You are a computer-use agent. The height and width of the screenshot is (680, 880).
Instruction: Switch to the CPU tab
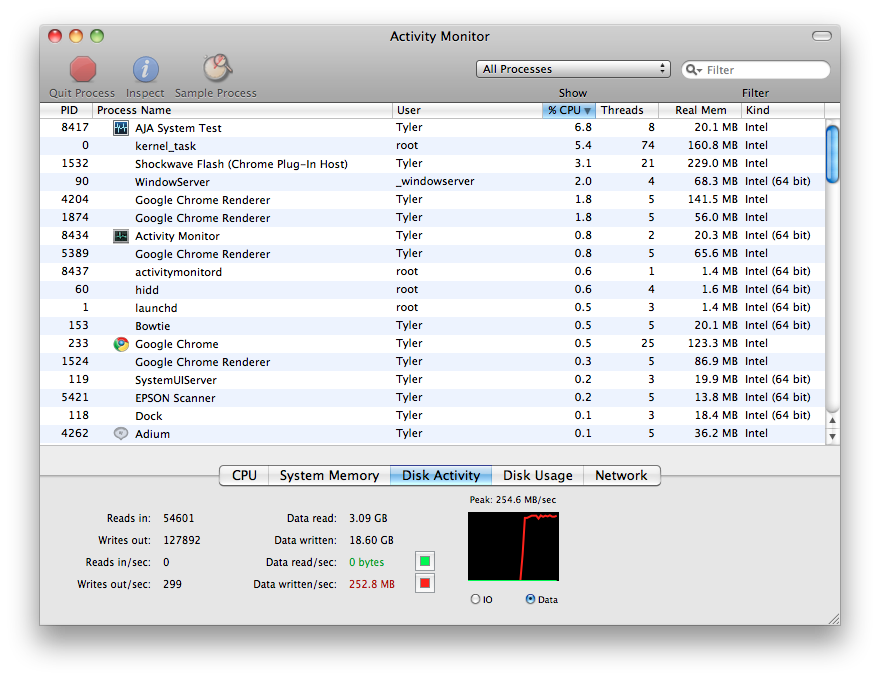(x=244, y=475)
